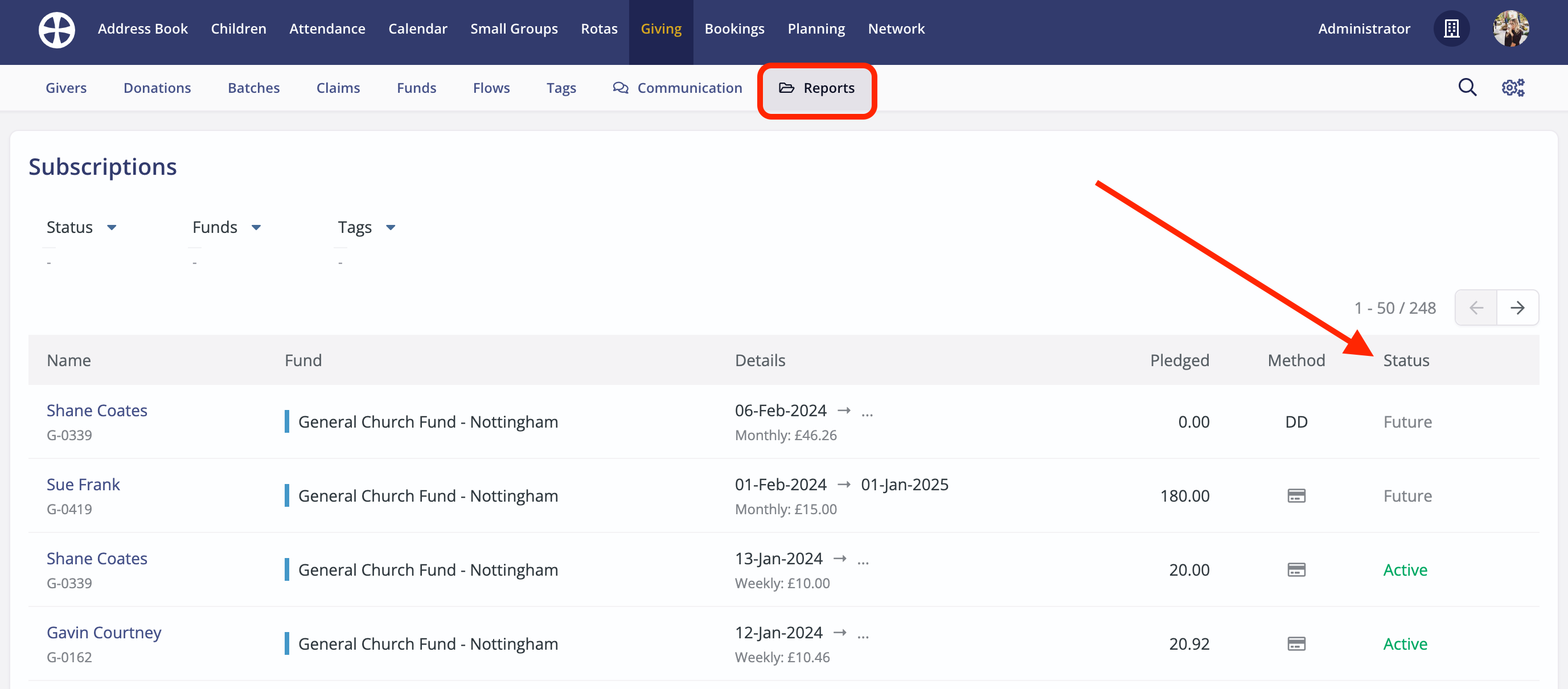Screen dimensions: 1568x689
Task: Click Sue Frank's card payment method icon
Action: [x=1296, y=495]
